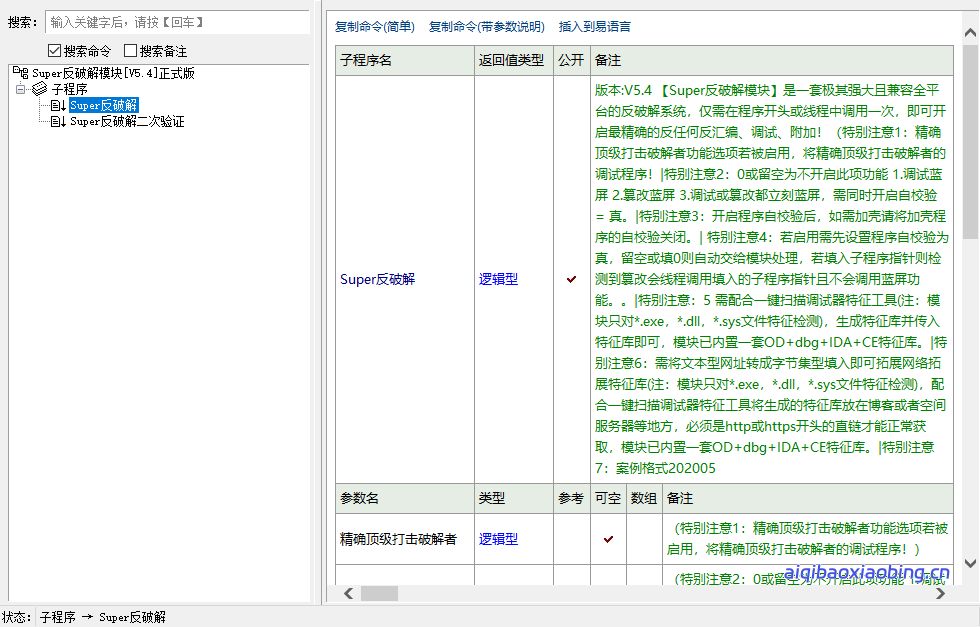The width and height of the screenshot is (980, 627).
Task: Enable the 搜索备注 checkbox
Action: pos(129,51)
